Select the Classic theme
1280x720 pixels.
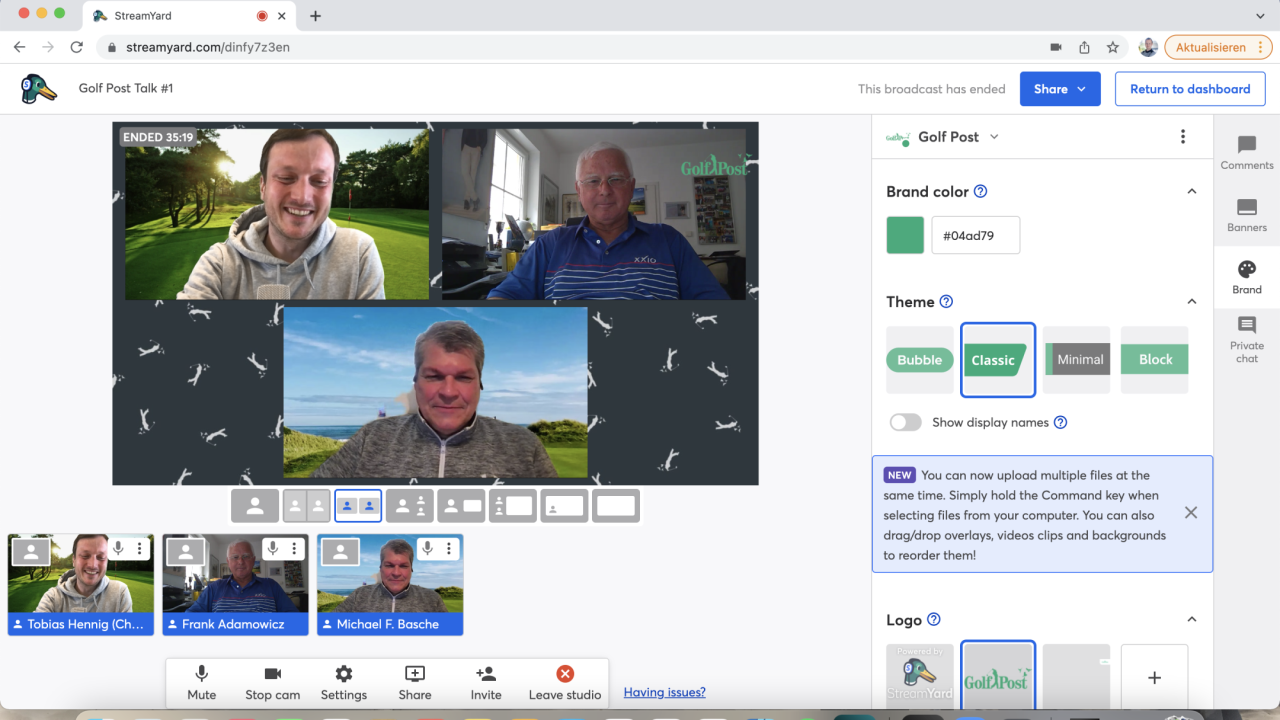click(x=998, y=360)
